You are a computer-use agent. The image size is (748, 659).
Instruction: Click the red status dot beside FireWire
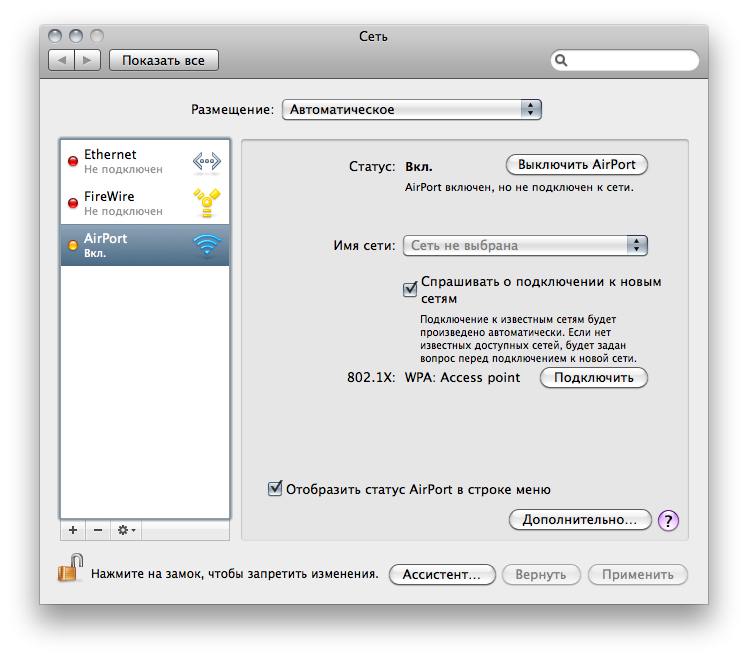tap(73, 203)
